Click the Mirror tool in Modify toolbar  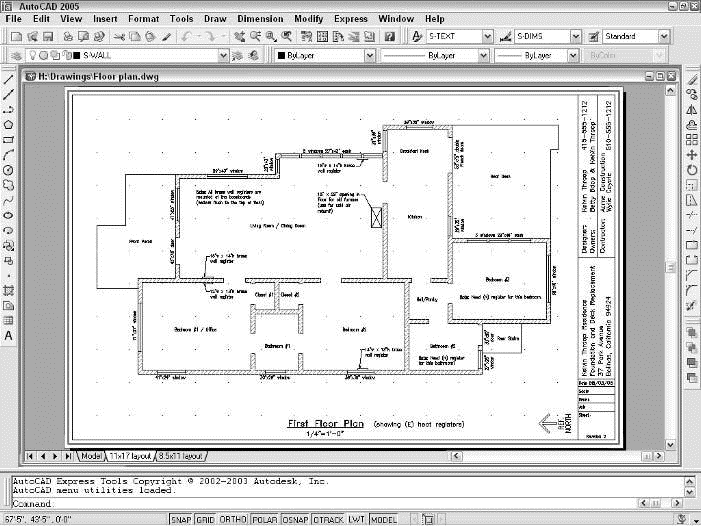(692, 109)
